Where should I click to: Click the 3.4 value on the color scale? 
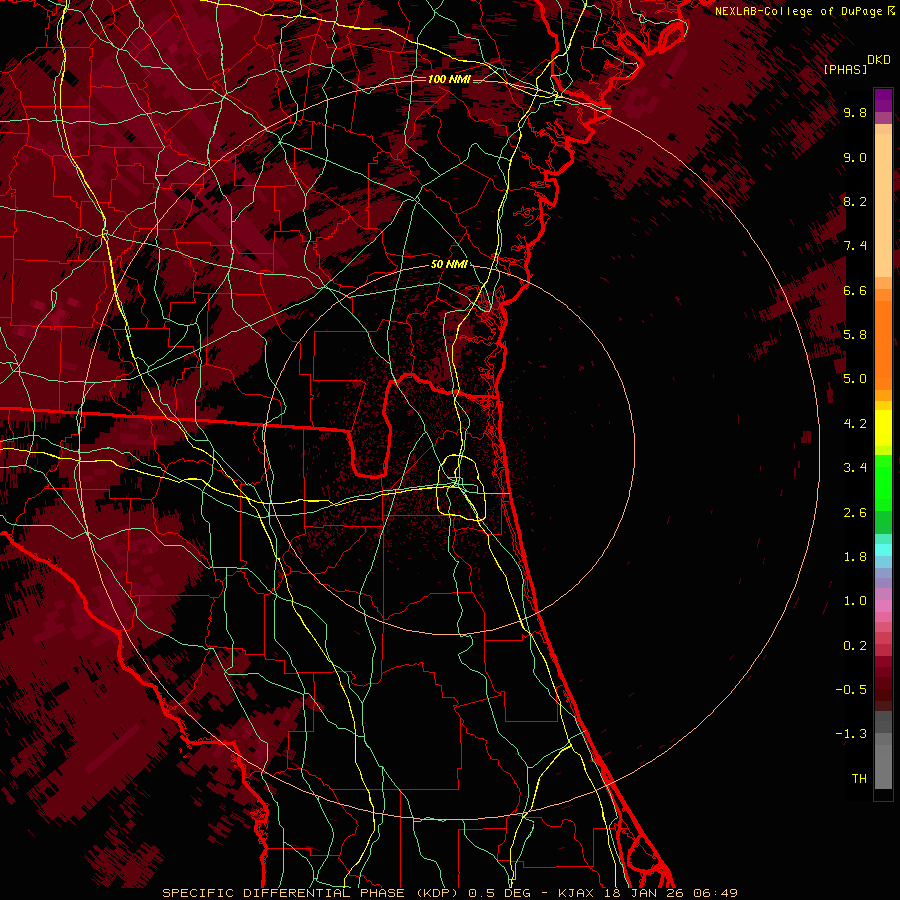coord(855,468)
